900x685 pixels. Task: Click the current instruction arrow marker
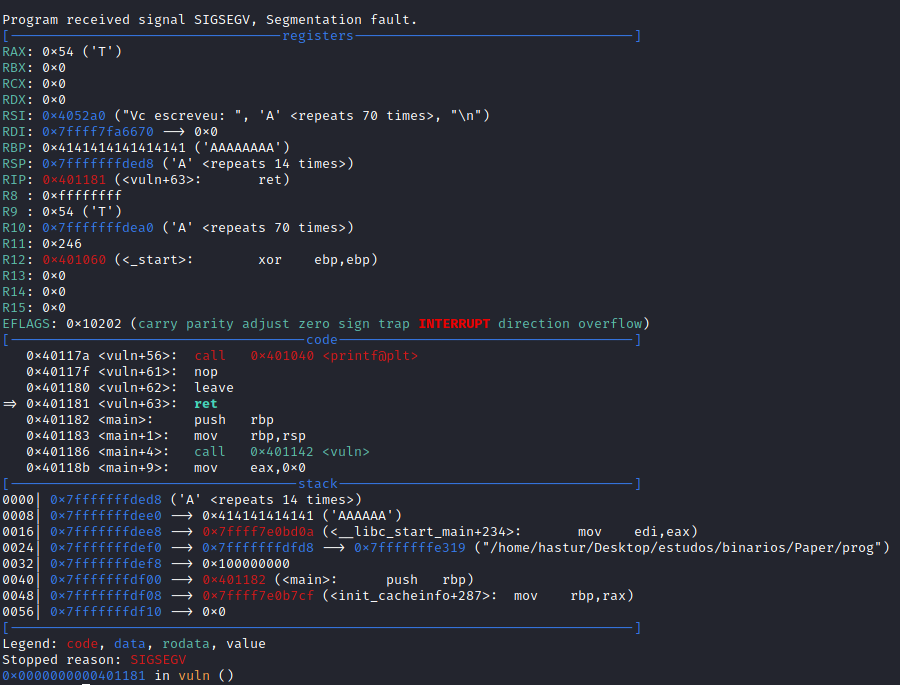tap(10, 404)
